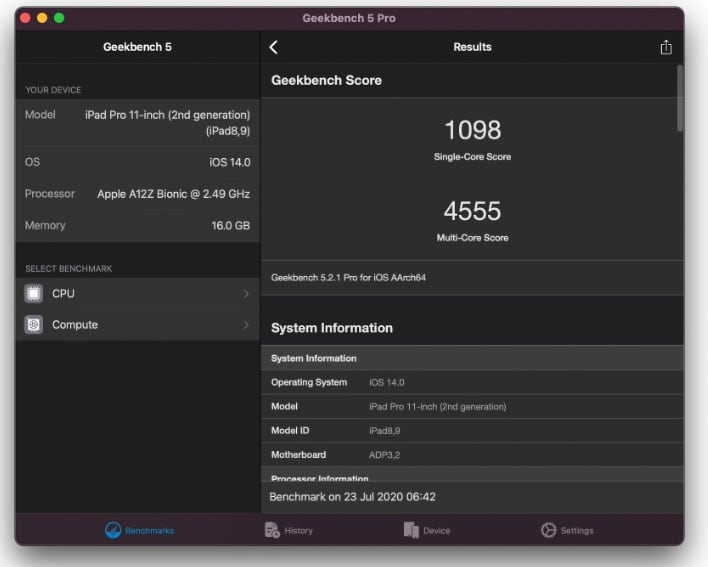Viewport: 708px width, 567px height.
Task: Click the 'System Information' table header row
Action: (x=472, y=358)
